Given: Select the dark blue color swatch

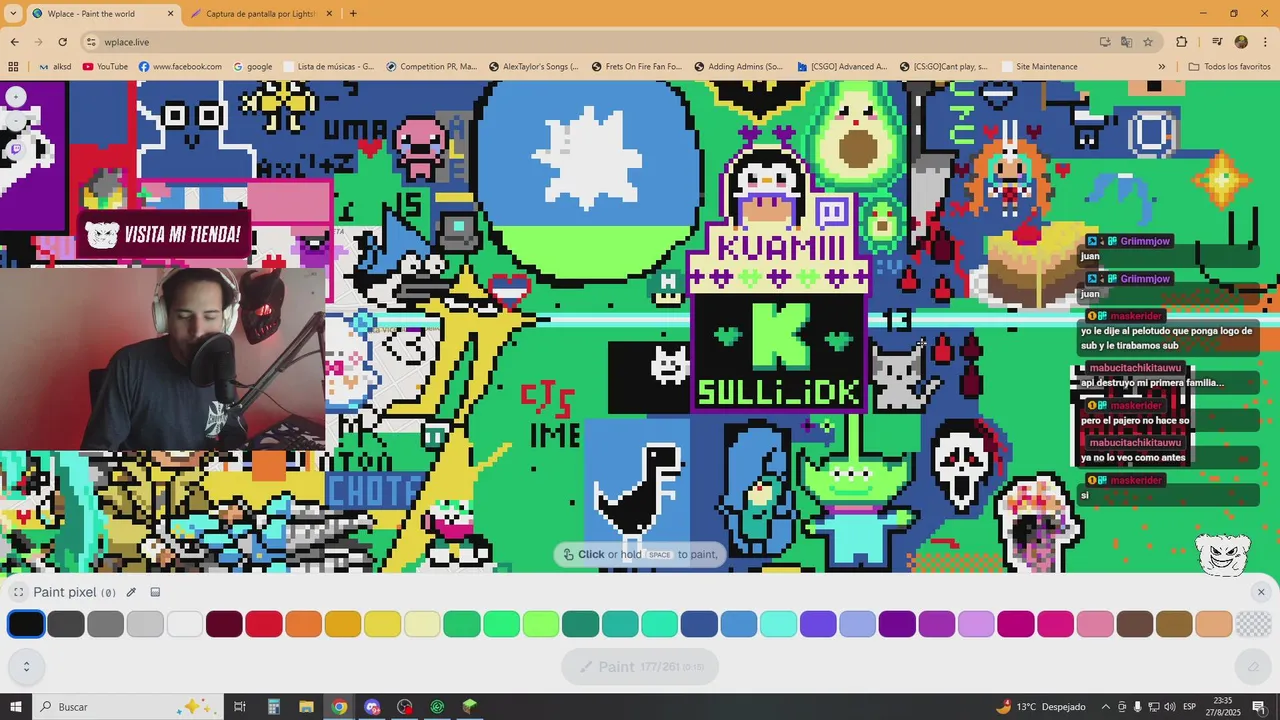Looking at the screenshot, I should pos(700,624).
